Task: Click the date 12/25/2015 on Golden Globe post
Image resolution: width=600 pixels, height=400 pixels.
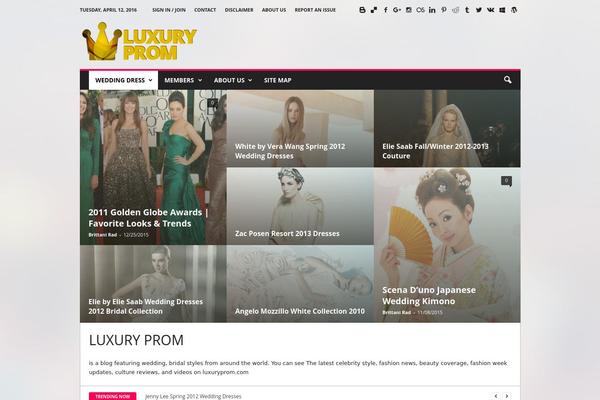Action: point(136,235)
